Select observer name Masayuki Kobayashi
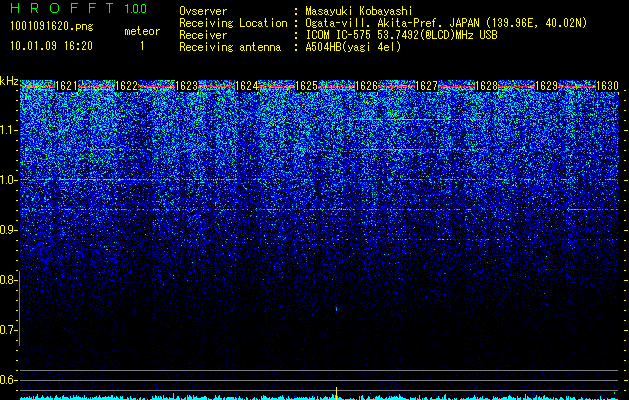Screen dimensions: 629x400 [x=359, y=11]
